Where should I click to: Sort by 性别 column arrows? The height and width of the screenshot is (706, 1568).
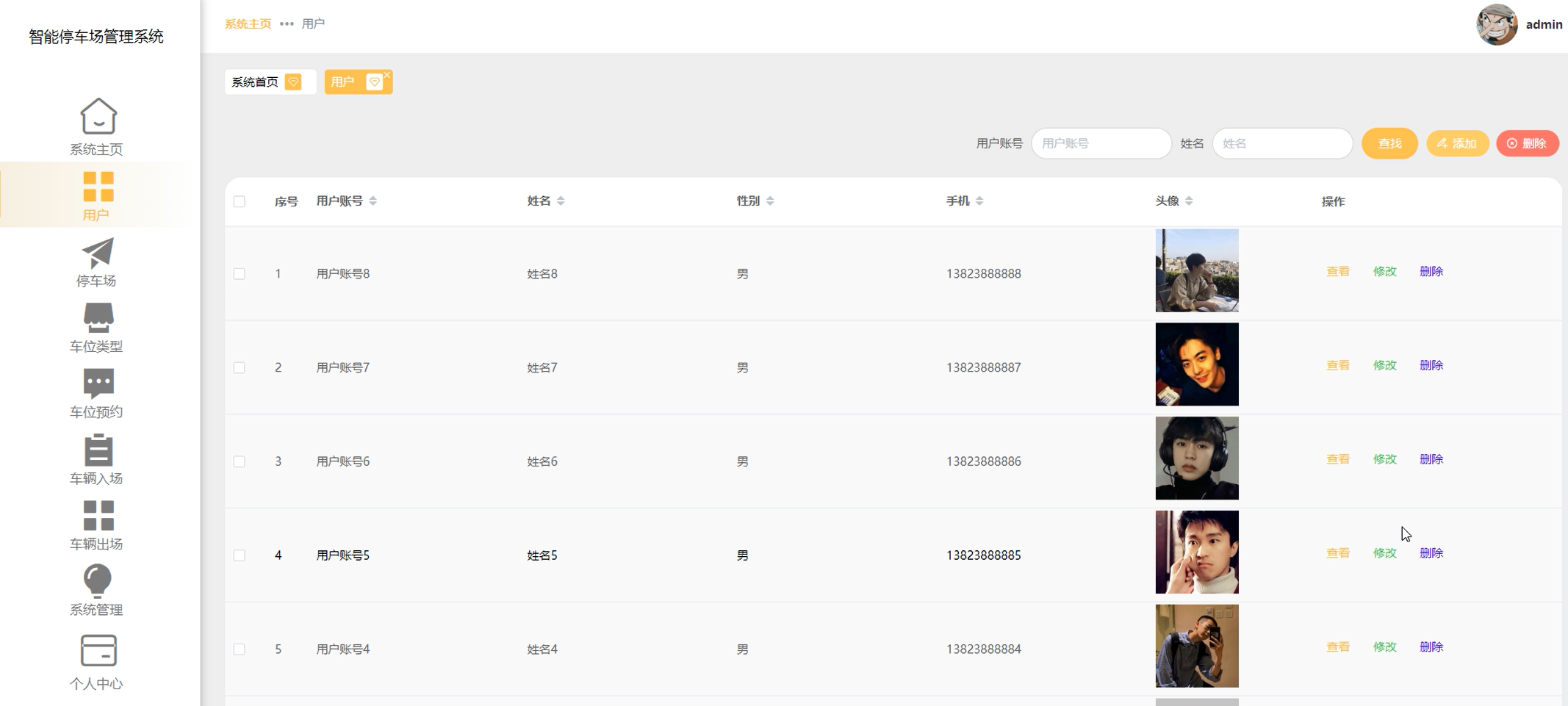pyautogui.click(x=770, y=201)
